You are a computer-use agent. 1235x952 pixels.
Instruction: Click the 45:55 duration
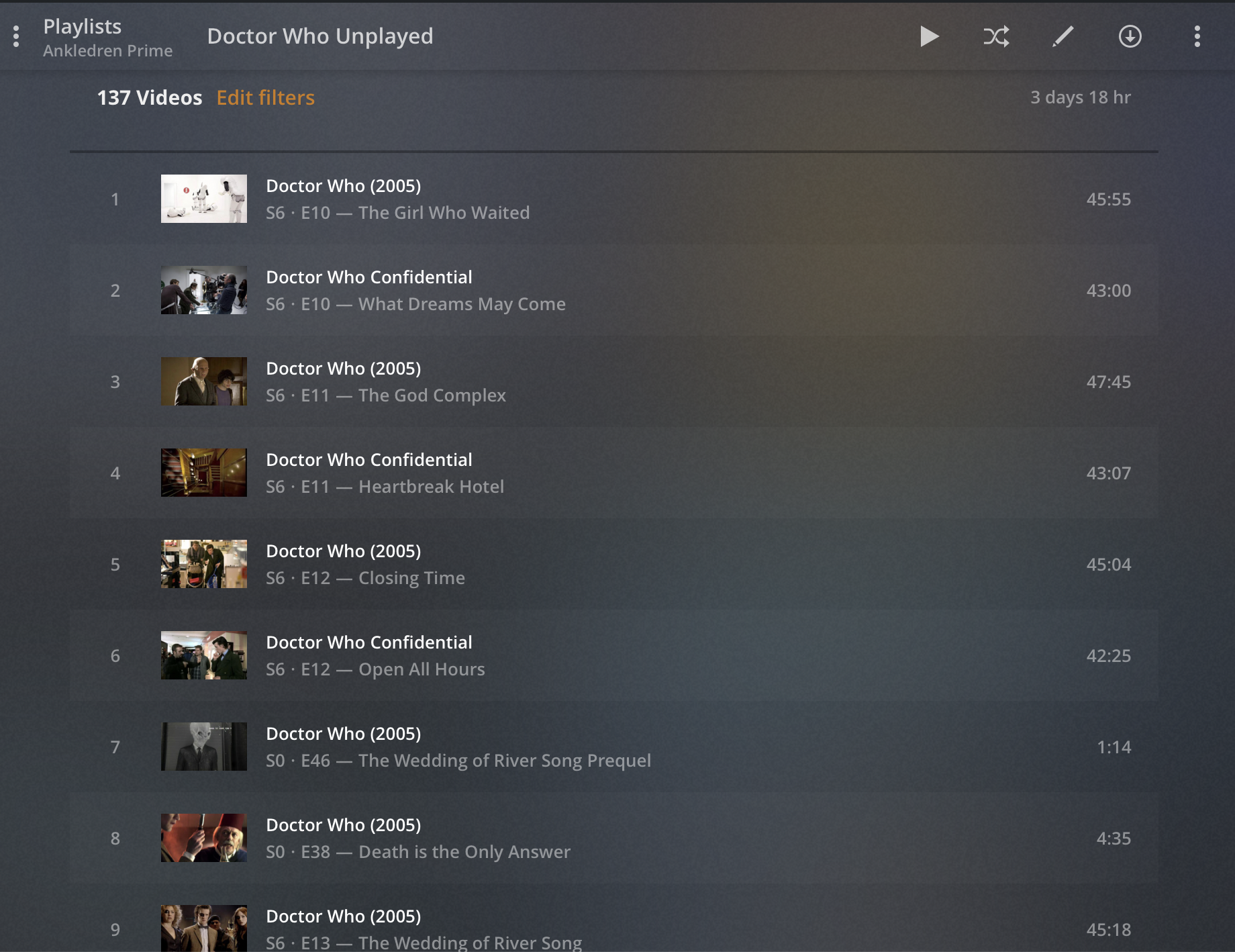click(x=1109, y=199)
